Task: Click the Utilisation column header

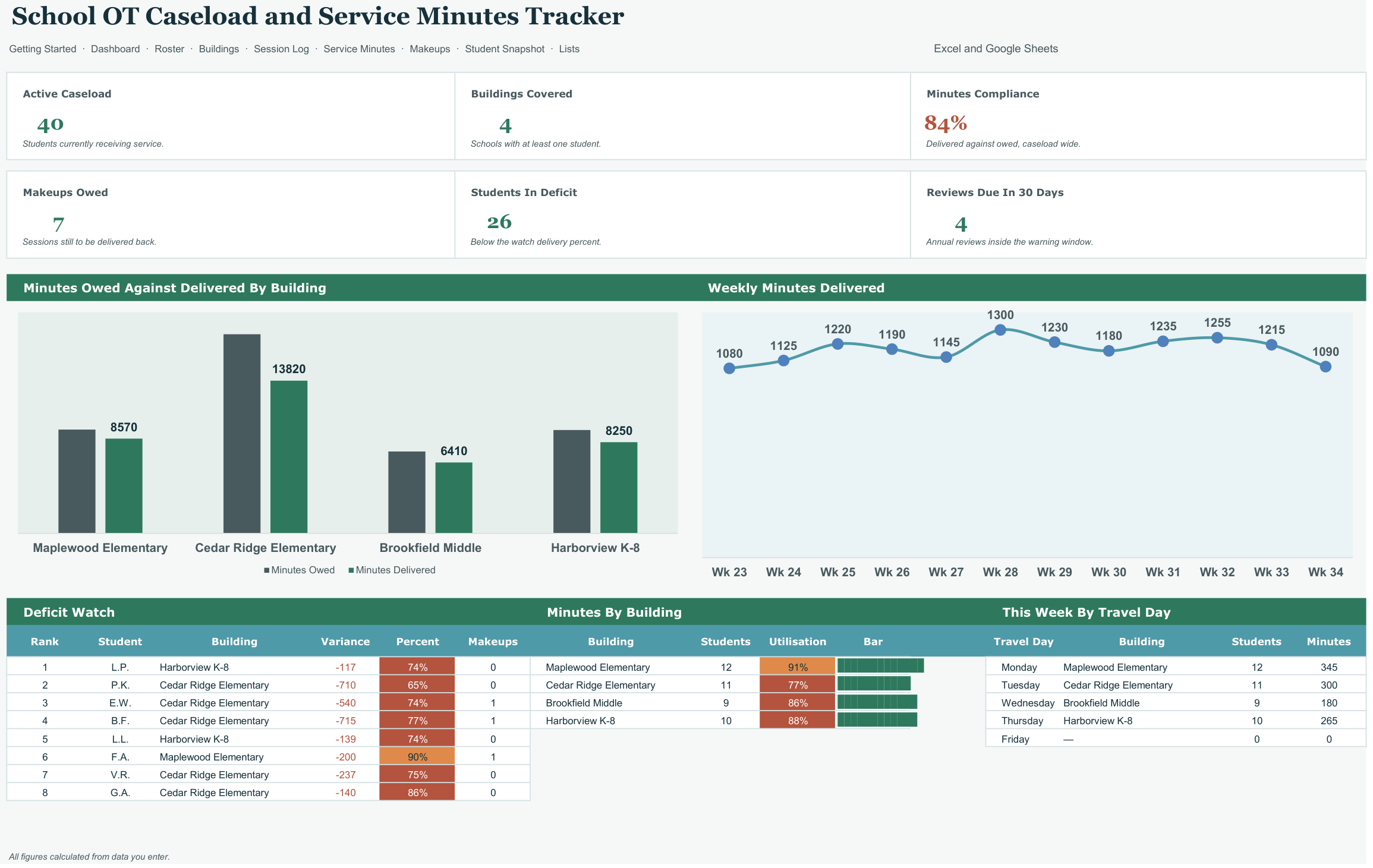Action: (x=798, y=642)
